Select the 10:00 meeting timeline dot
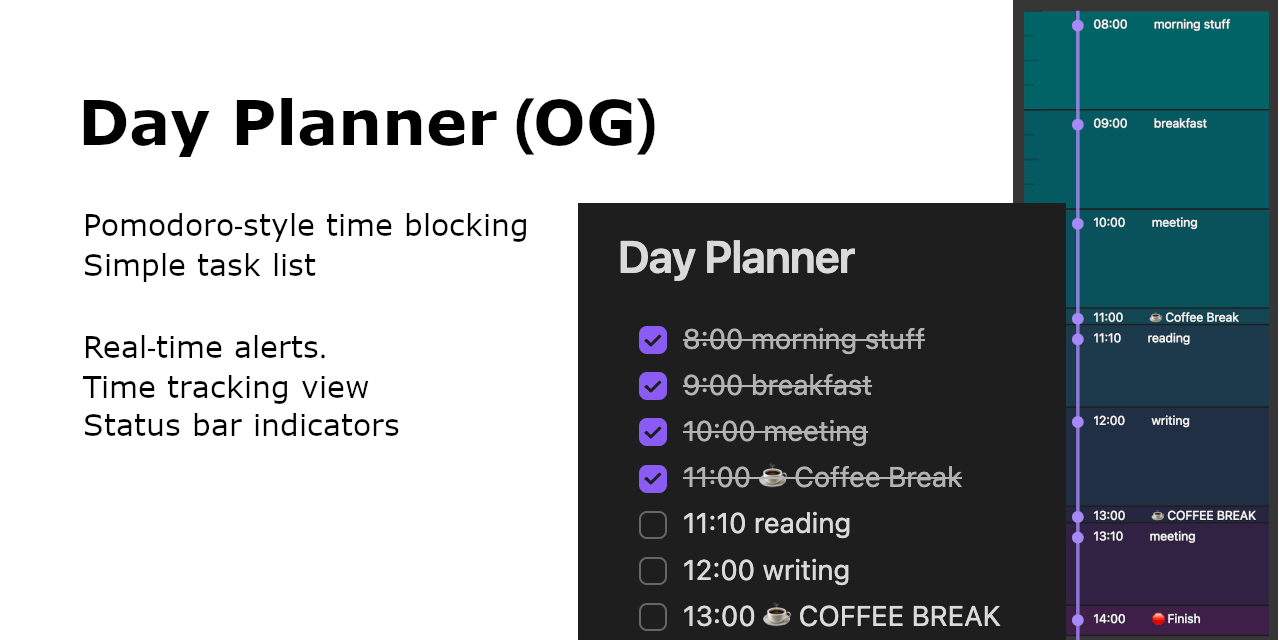Viewport: 1280px width, 640px height. click(x=1077, y=224)
